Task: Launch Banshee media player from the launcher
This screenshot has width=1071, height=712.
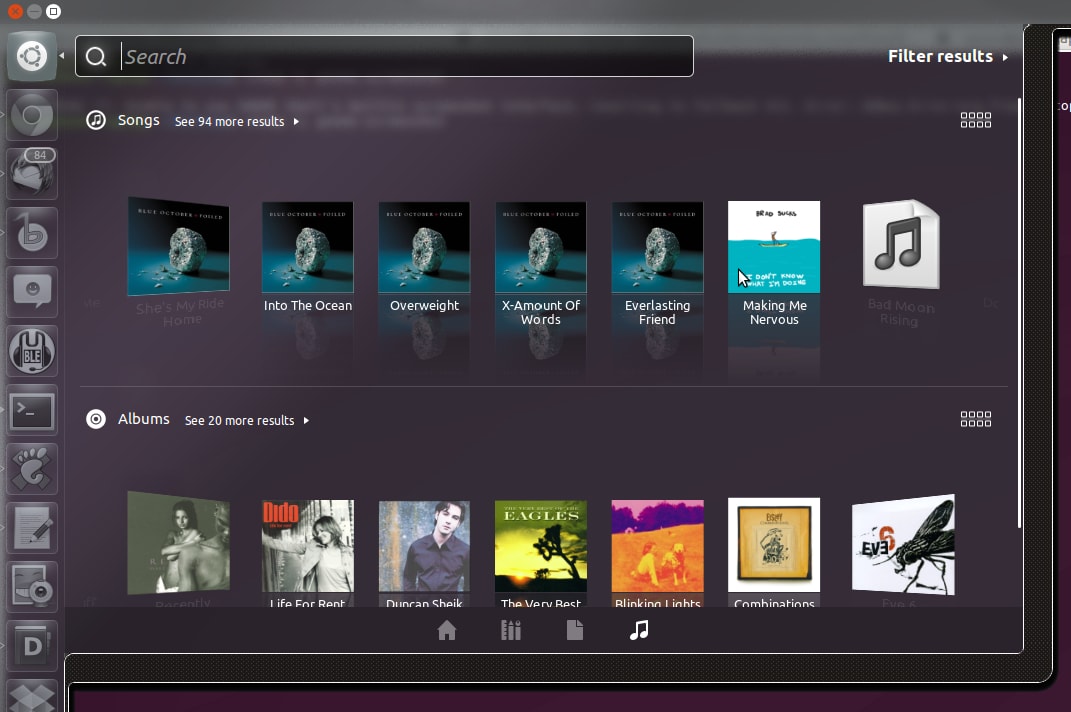Action: pos(31,233)
